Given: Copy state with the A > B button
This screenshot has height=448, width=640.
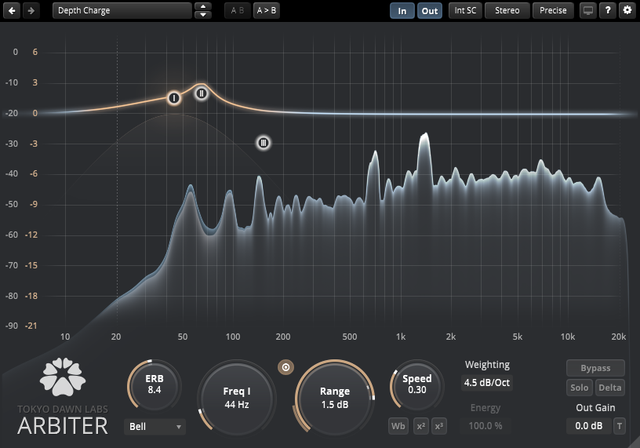Looking at the screenshot, I should click(x=267, y=11).
